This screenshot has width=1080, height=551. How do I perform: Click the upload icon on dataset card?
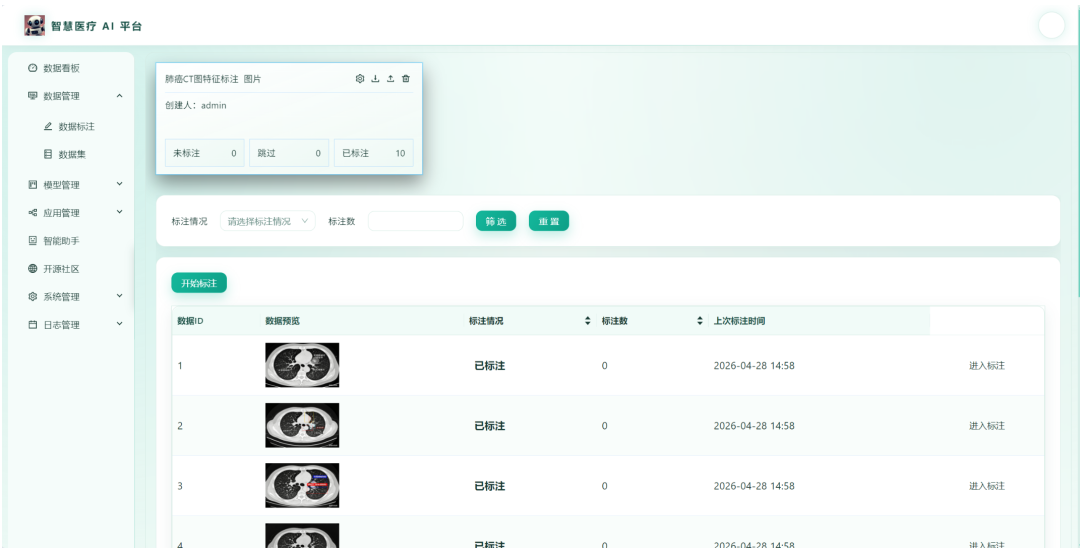coord(391,79)
